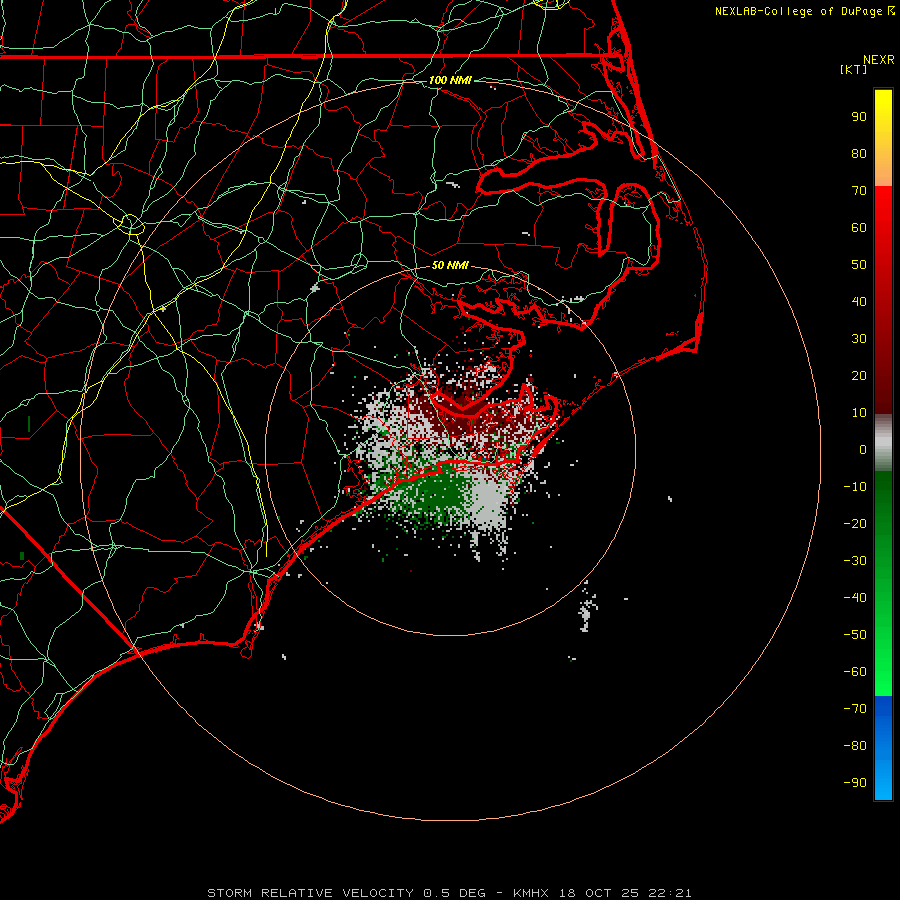
Task: Click the gray zero-velocity segment of color bar
Action: 883,443
